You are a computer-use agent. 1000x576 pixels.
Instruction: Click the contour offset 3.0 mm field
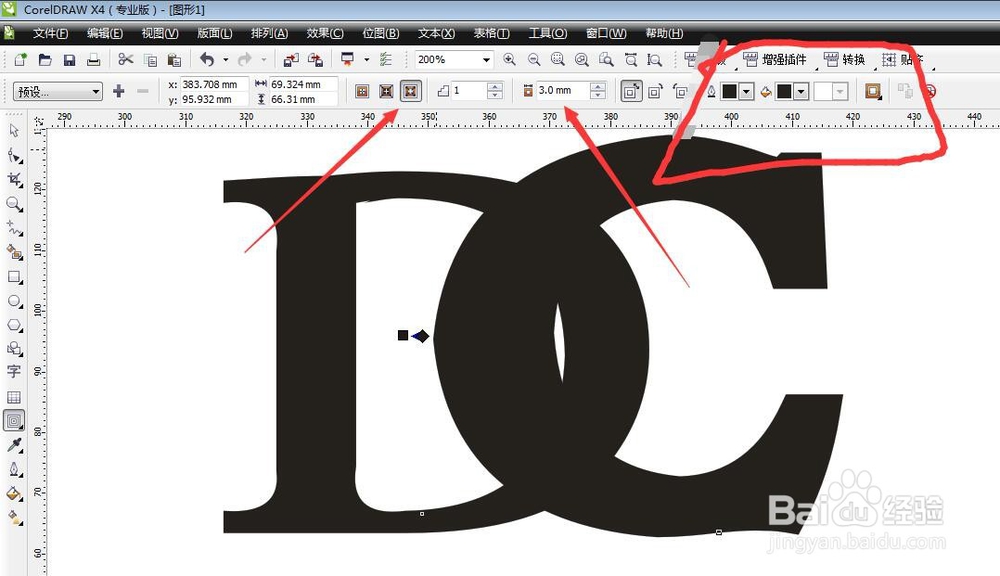(x=563, y=91)
